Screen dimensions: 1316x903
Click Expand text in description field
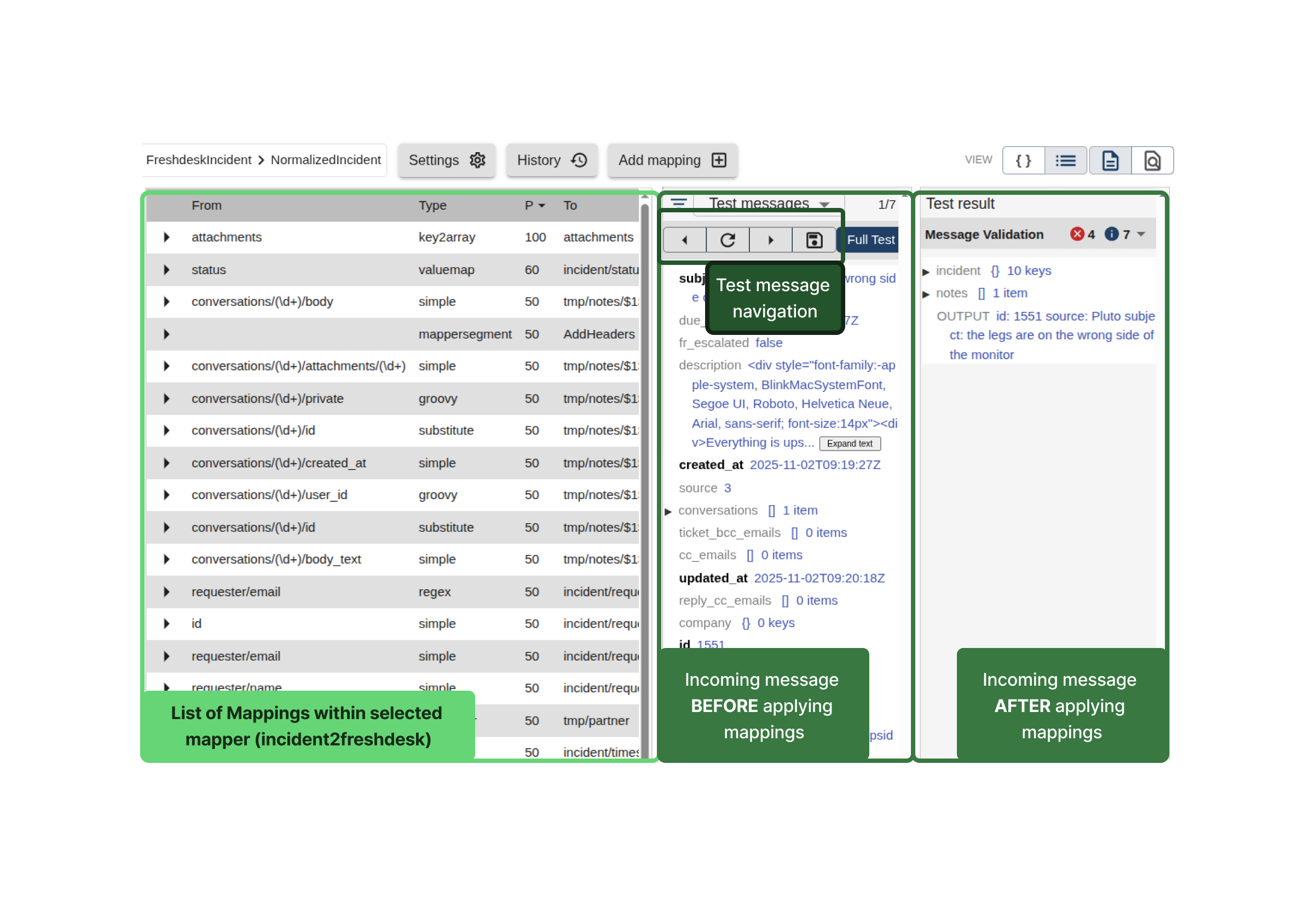pos(849,443)
